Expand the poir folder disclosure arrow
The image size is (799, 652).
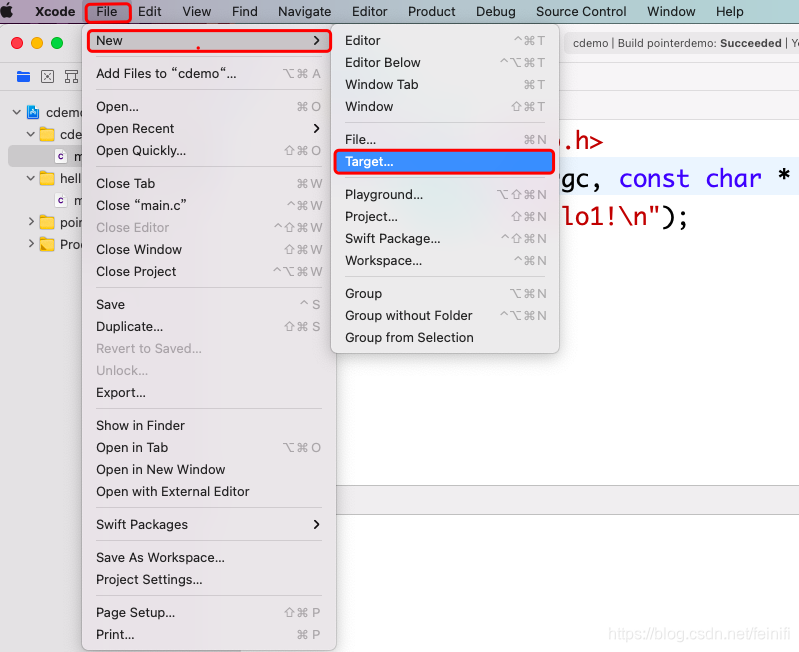point(31,222)
